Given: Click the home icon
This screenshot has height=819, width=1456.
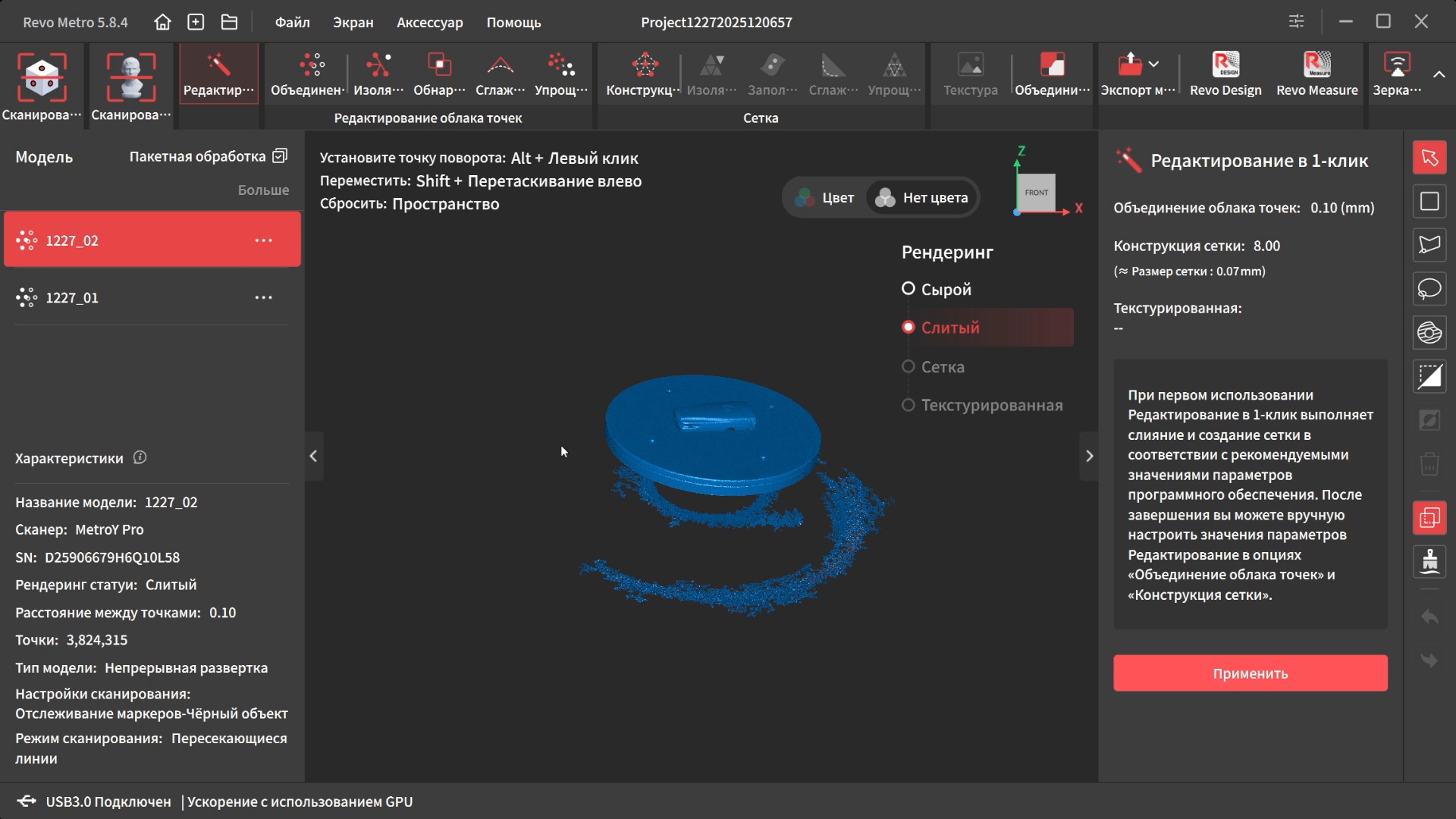Looking at the screenshot, I should (x=162, y=22).
